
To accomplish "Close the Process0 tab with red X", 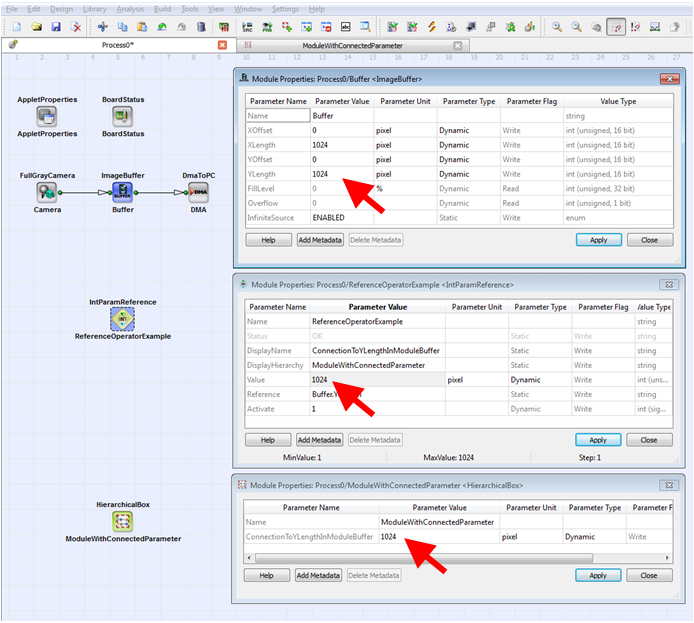I will pos(222,46).
